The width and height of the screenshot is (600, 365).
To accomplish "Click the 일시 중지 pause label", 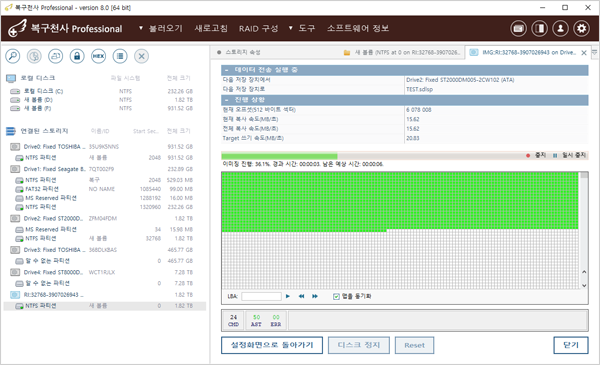I will (574, 155).
